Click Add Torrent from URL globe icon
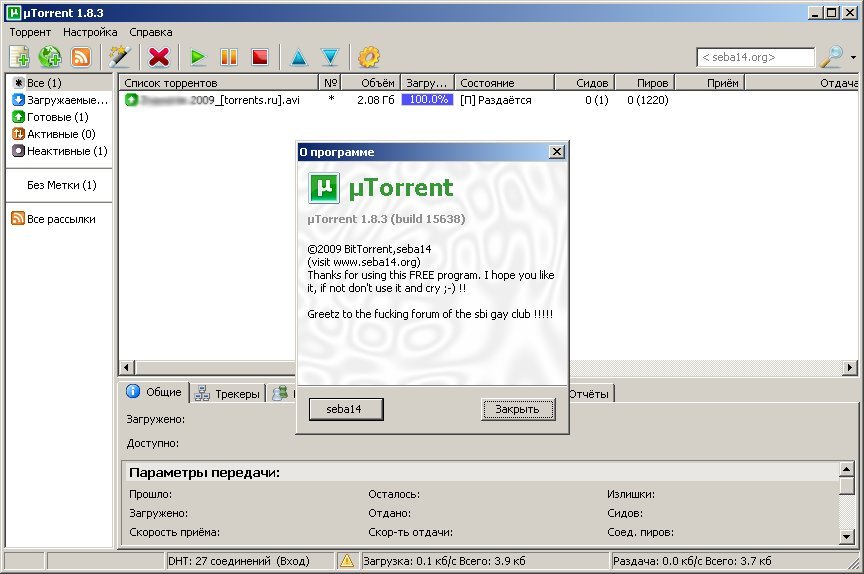The height and width of the screenshot is (574, 864). (x=50, y=57)
